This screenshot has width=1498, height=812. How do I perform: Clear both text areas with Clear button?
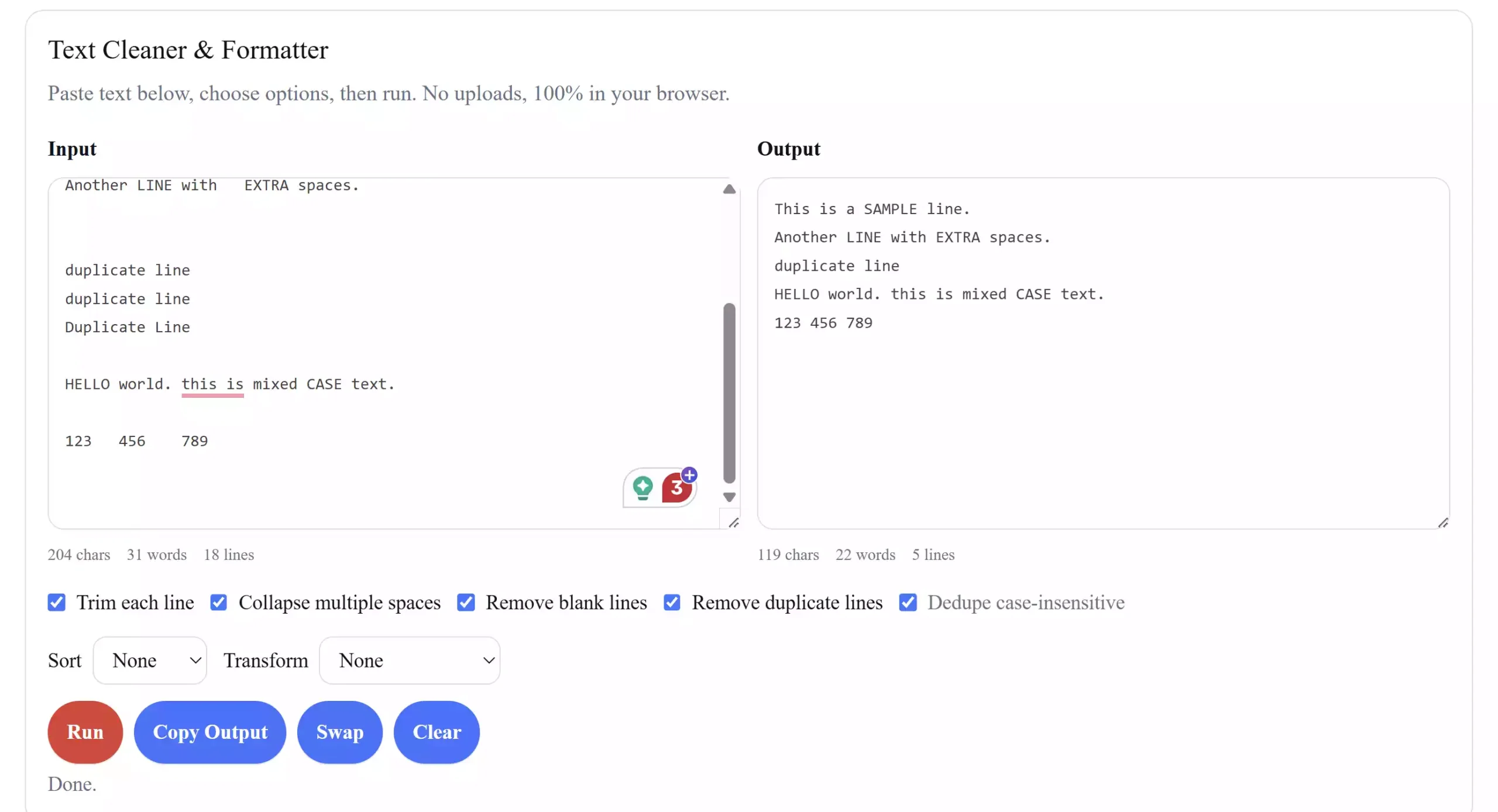(437, 732)
